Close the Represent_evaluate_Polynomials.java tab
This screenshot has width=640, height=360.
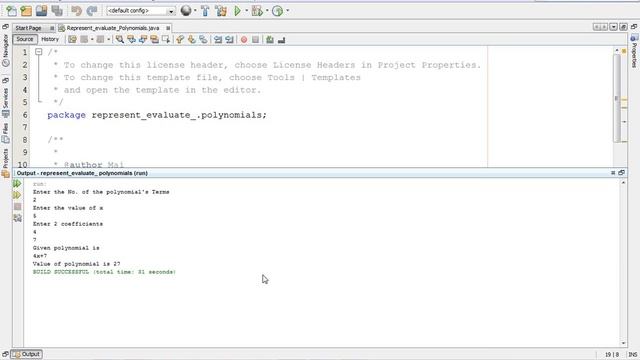(x=168, y=28)
